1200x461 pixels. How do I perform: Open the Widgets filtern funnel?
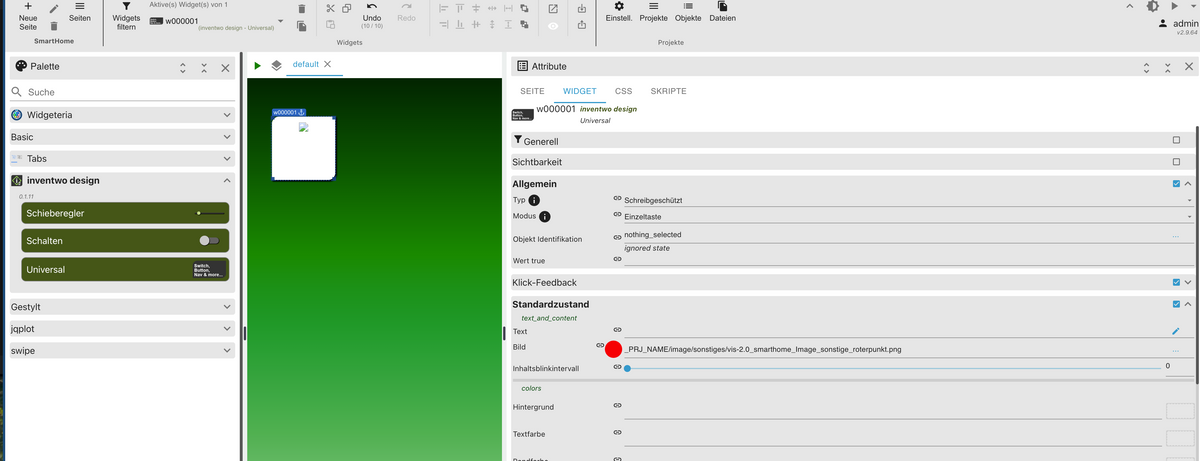pos(126,16)
